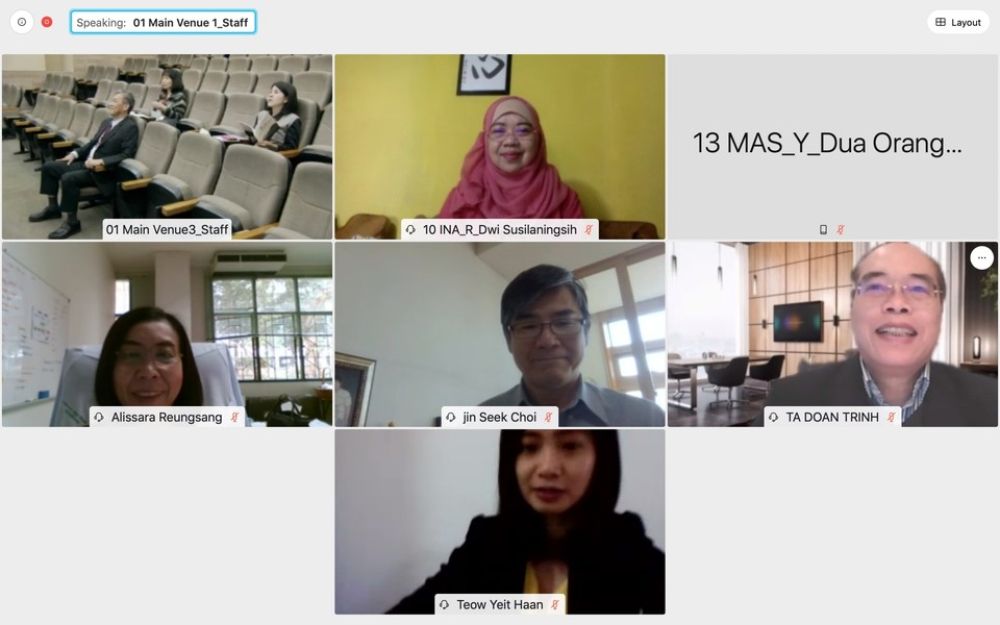Click headset icon next to Alissara Reungsang
Image resolution: width=1000 pixels, height=625 pixels.
tap(99, 417)
